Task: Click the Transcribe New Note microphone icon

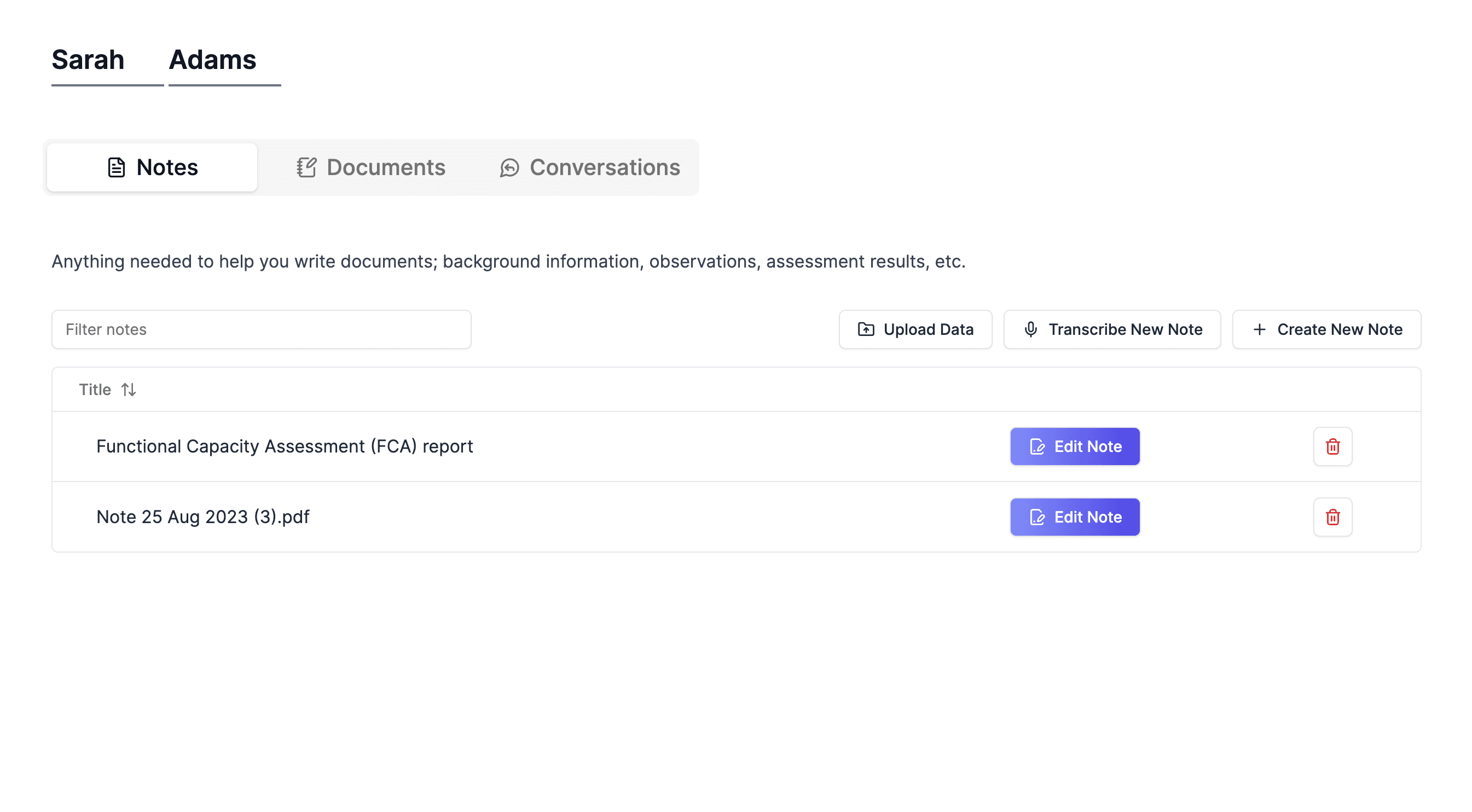Action: 1031,329
